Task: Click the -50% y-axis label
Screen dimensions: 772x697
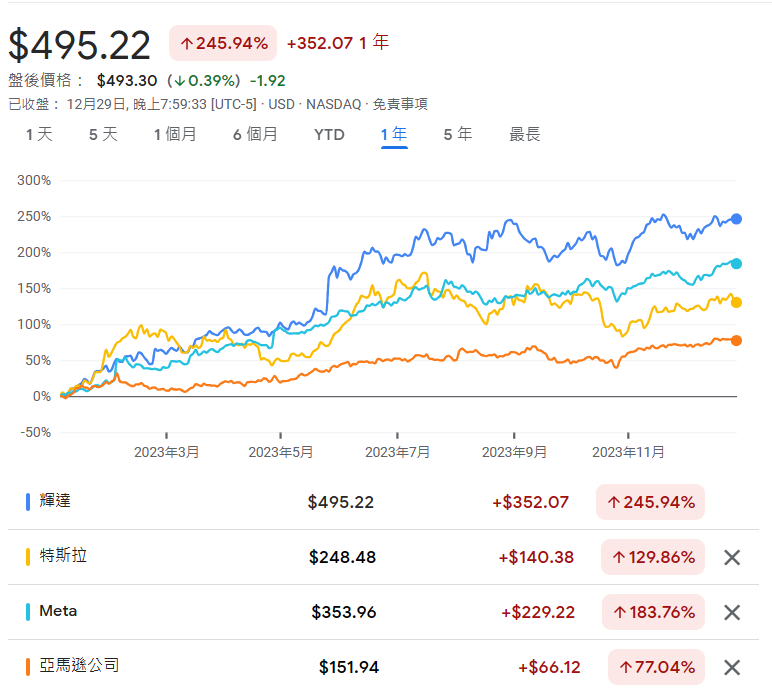Action: point(35,432)
